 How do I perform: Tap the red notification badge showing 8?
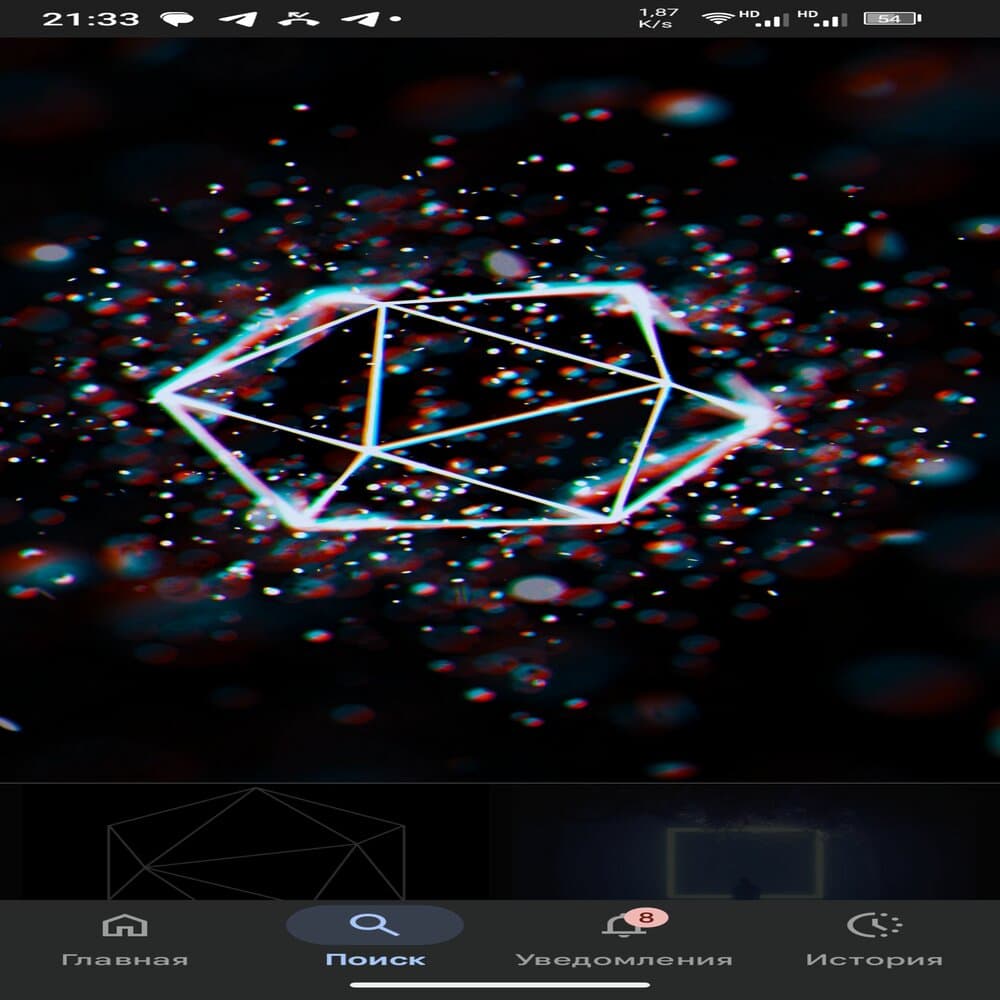(x=645, y=916)
